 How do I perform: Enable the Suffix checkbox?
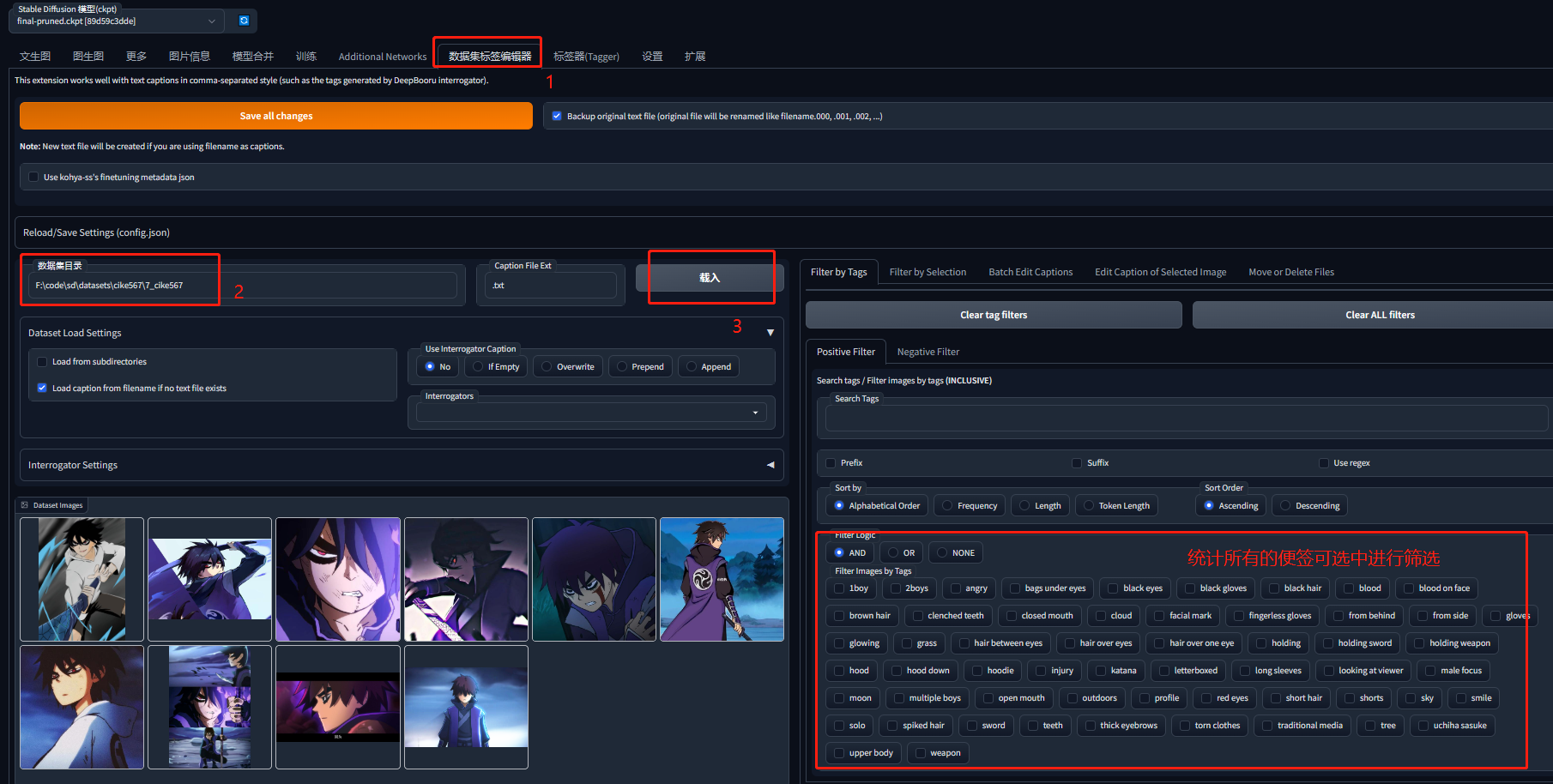click(1077, 462)
